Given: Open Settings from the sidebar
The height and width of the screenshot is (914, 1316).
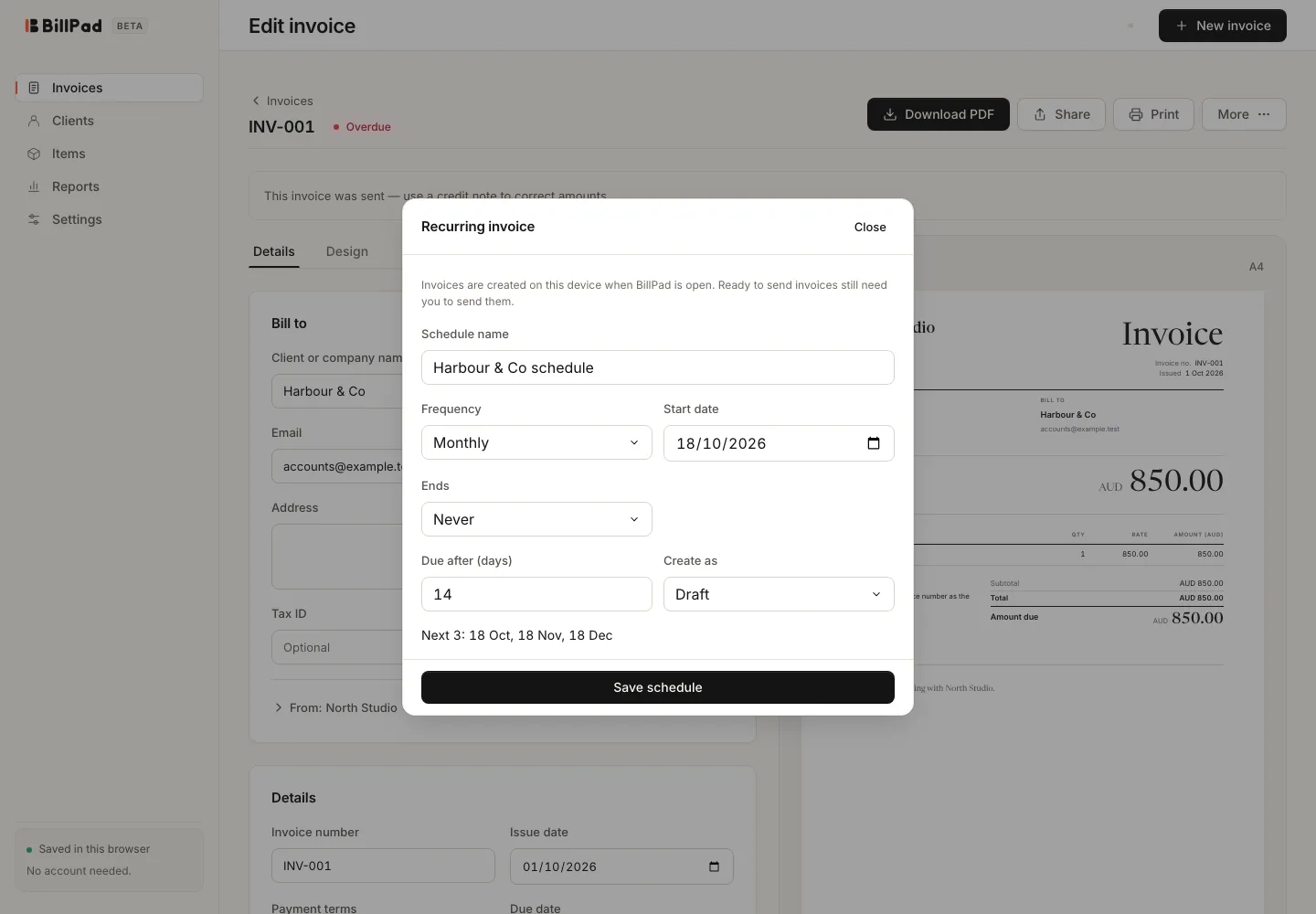Looking at the screenshot, I should coord(109,219).
